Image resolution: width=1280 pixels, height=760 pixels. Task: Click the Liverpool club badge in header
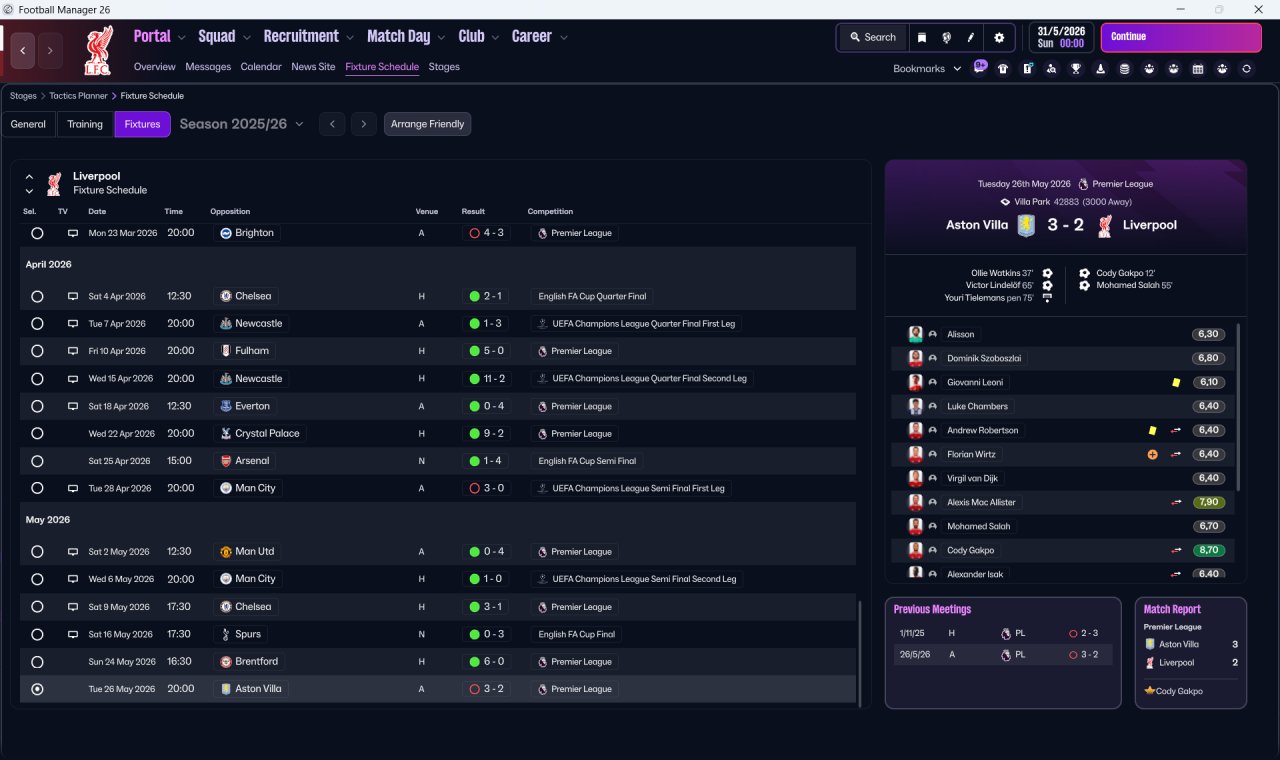click(97, 51)
